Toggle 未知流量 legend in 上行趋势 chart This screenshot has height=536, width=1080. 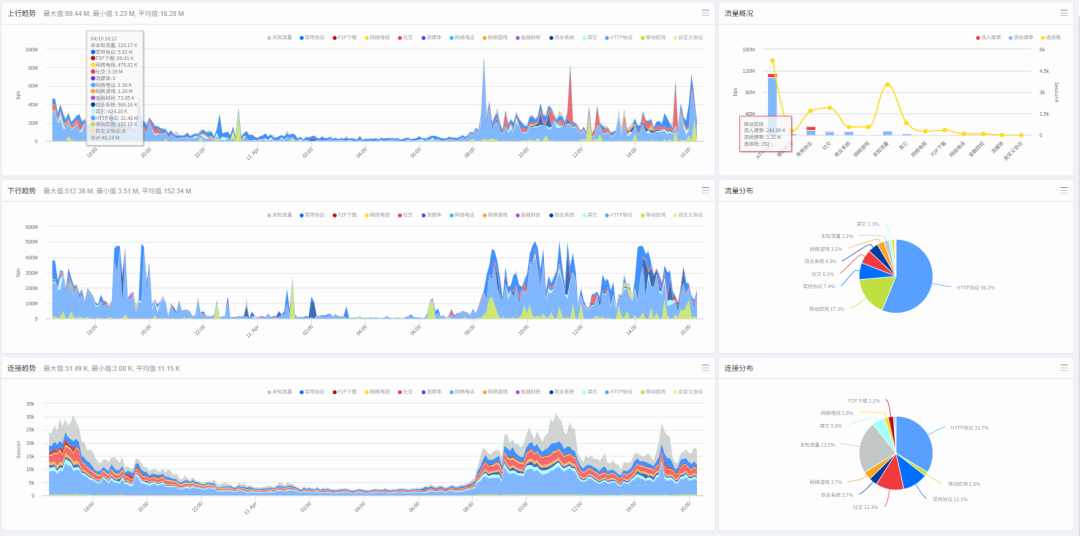point(280,38)
